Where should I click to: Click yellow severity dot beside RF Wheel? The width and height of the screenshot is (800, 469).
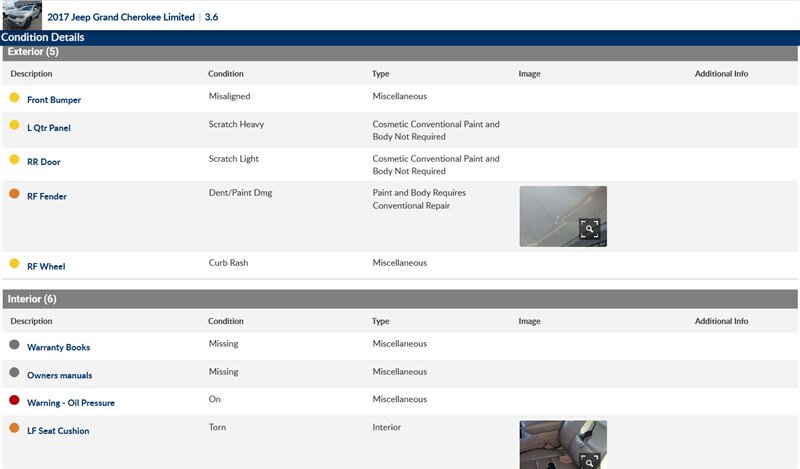[14, 264]
